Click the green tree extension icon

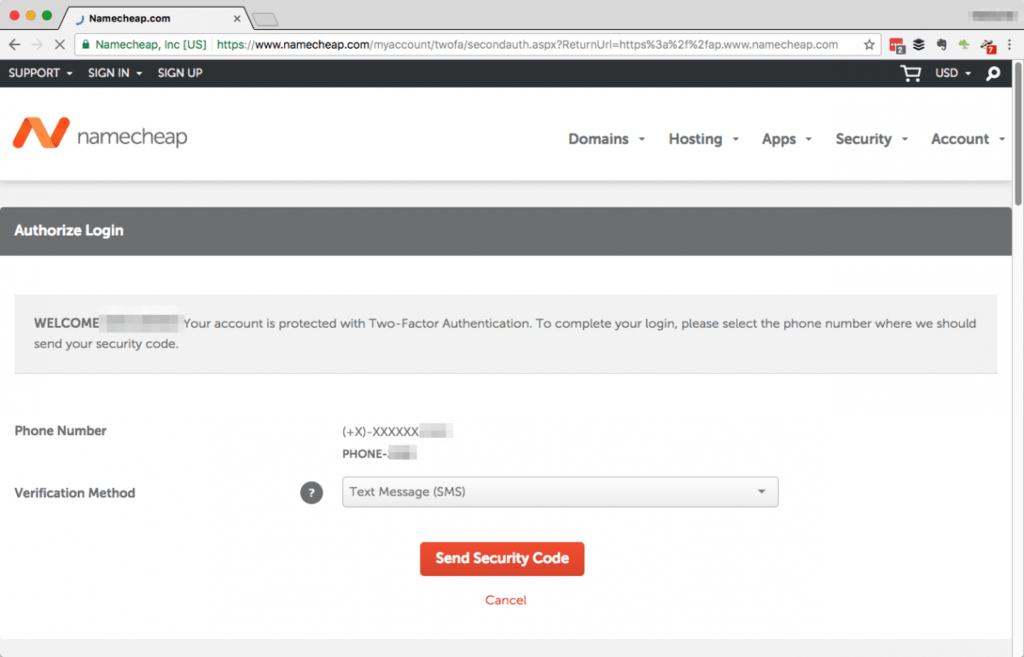click(963, 44)
